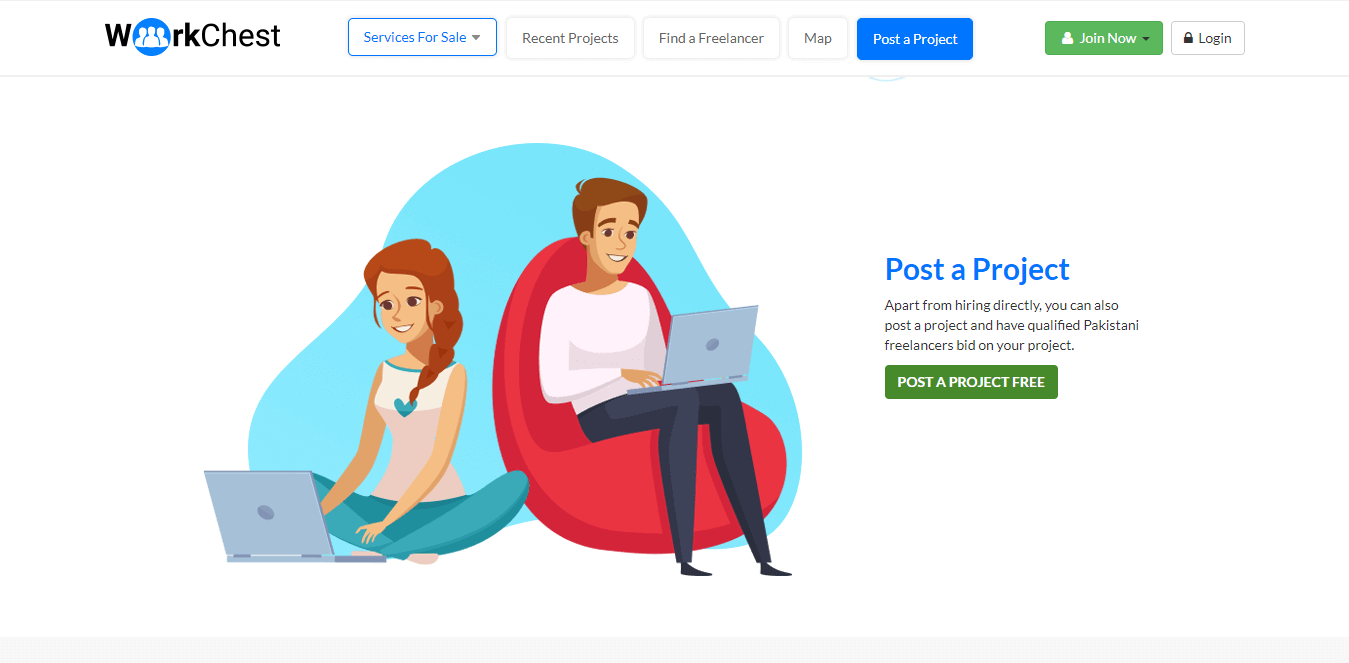The height and width of the screenshot is (663, 1349).
Task: Click the teal heart on the woman's shirt
Action: tap(405, 406)
